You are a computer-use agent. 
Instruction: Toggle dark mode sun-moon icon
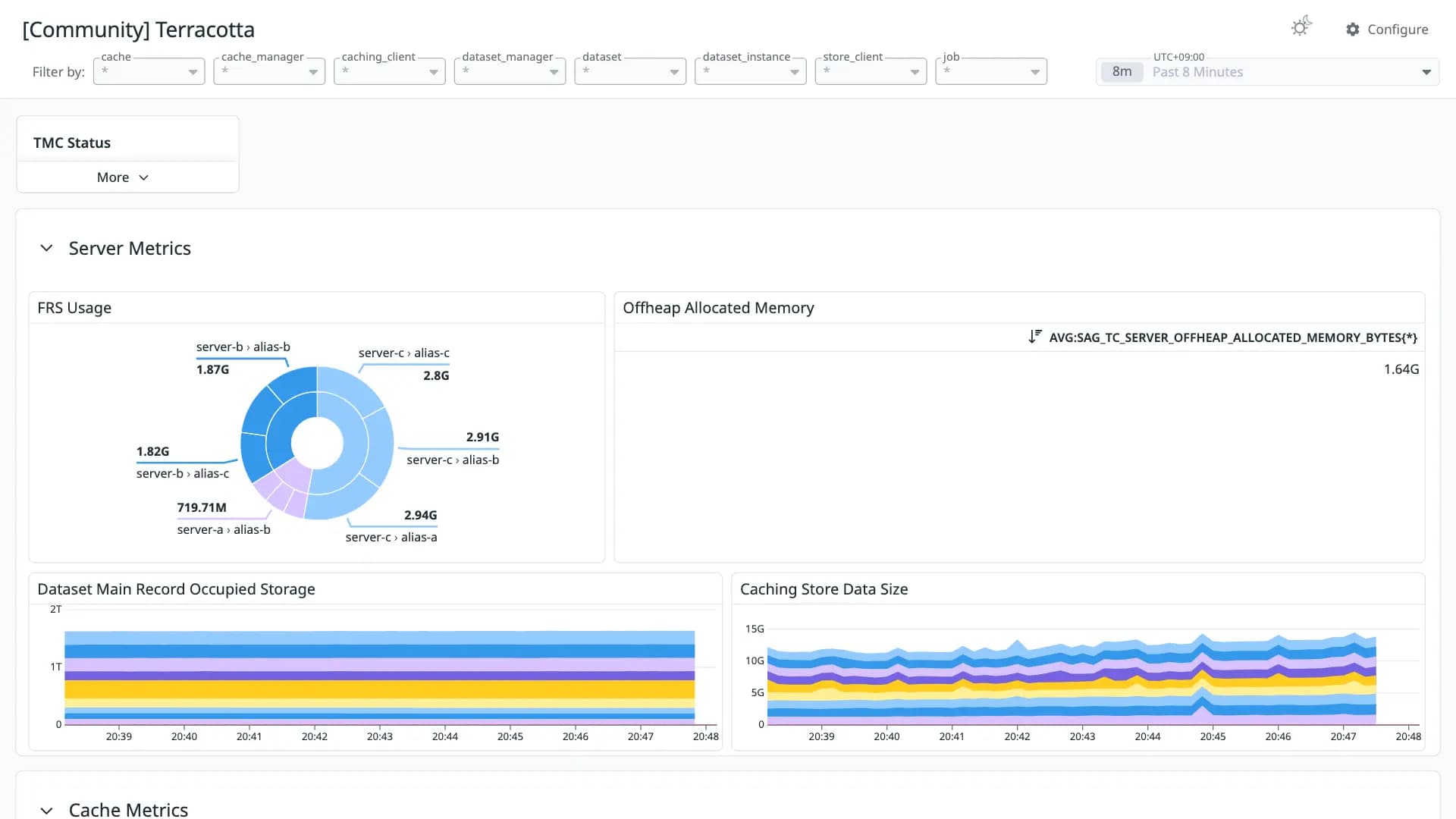pyautogui.click(x=1301, y=27)
